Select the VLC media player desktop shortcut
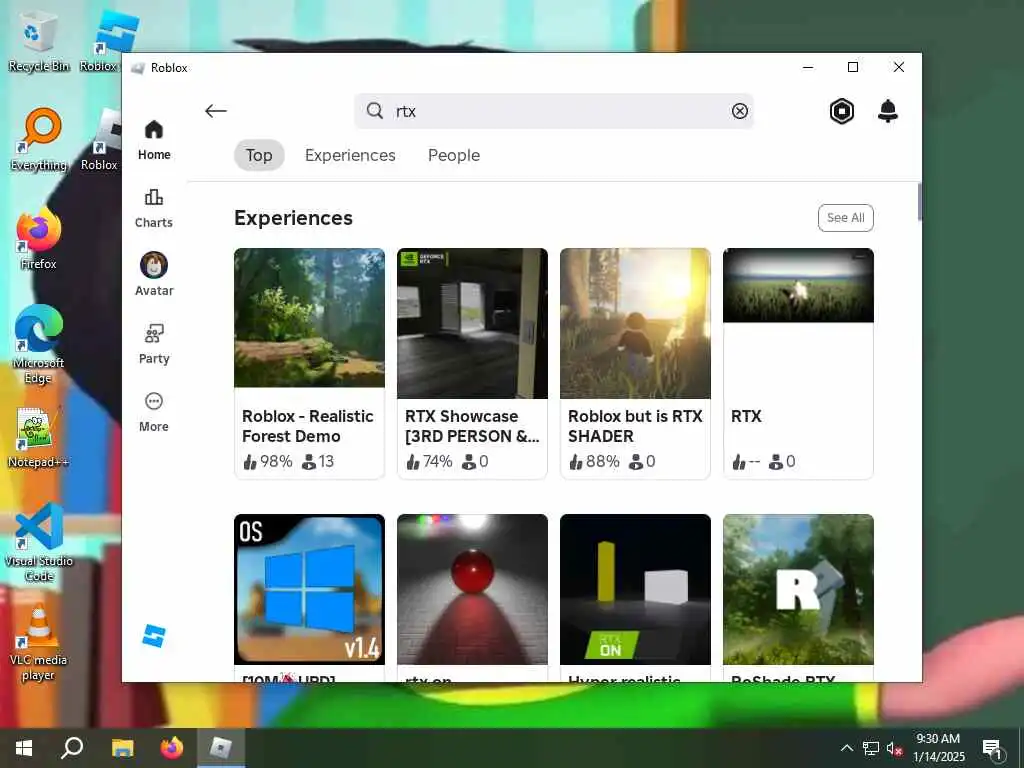1024x768 pixels. (39, 642)
